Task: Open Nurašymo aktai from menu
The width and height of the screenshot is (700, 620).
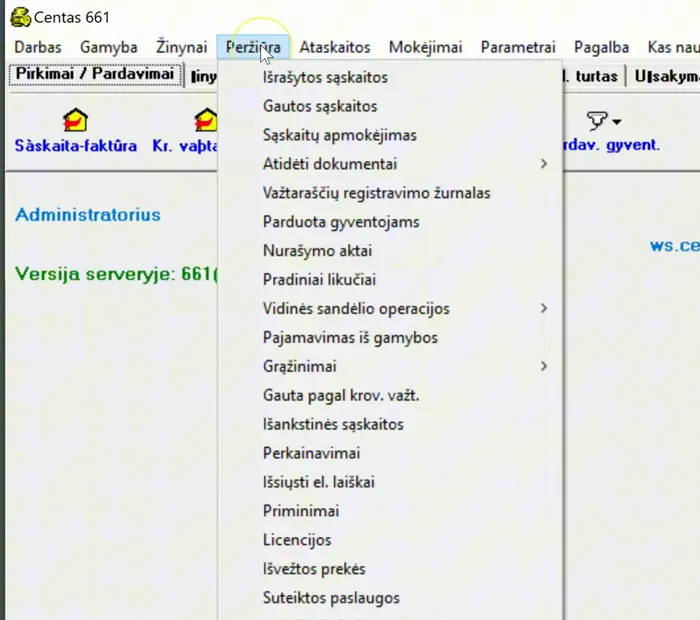Action: [x=390, y=250]
